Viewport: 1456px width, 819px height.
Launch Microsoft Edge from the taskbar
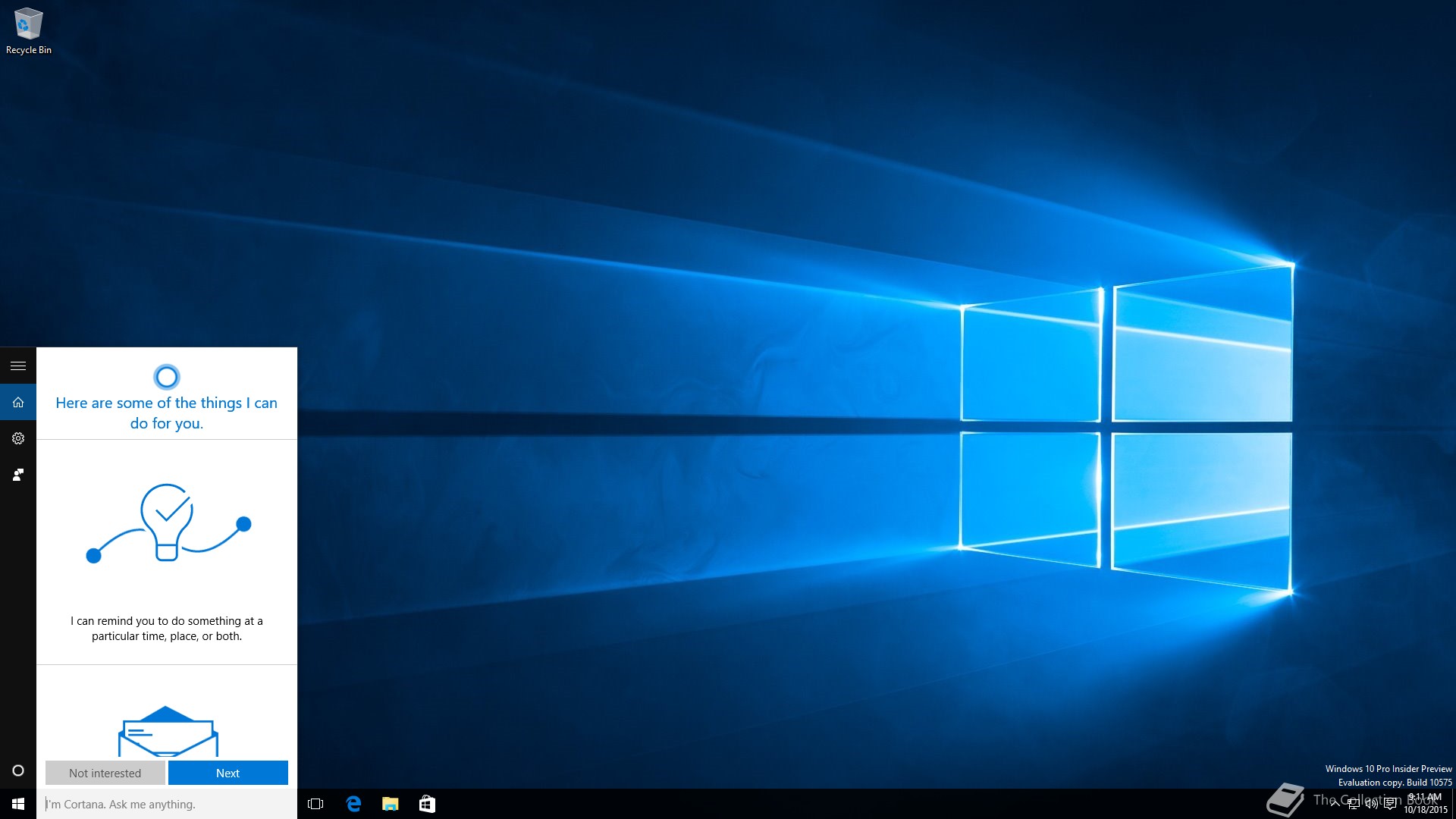pos(353,804)
